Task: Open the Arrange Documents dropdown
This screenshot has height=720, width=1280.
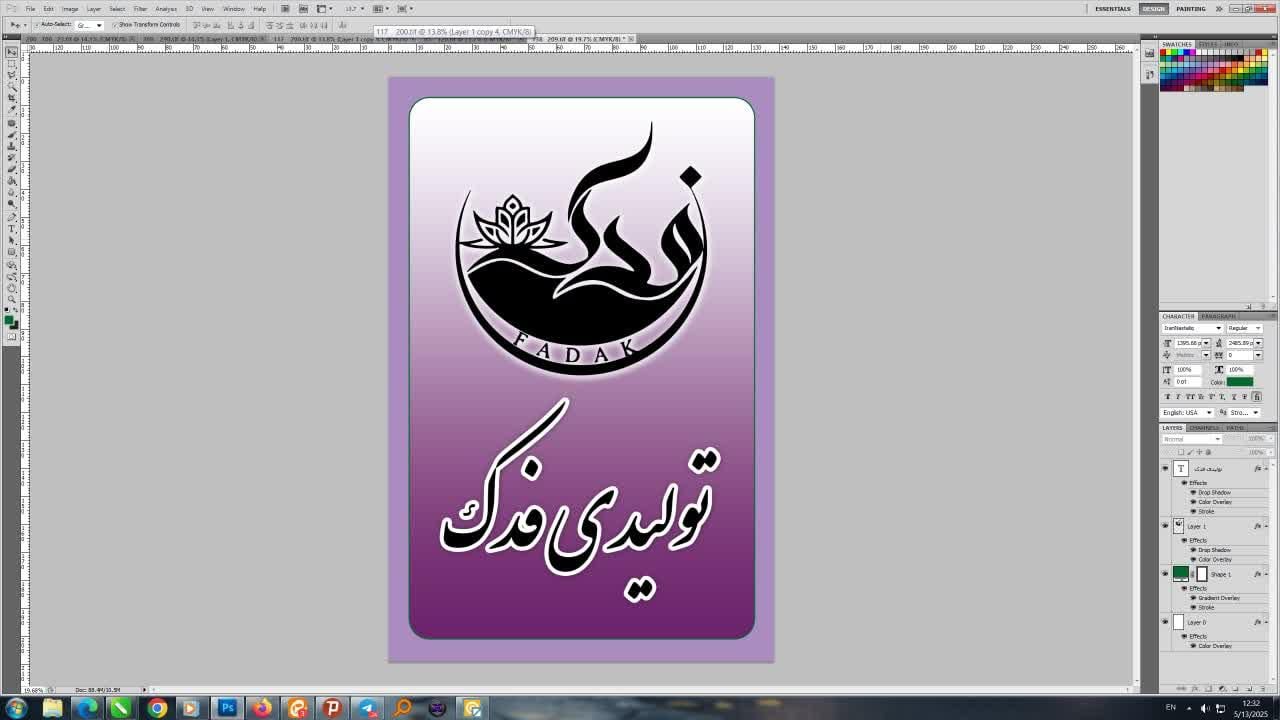Action: [381, 9]
